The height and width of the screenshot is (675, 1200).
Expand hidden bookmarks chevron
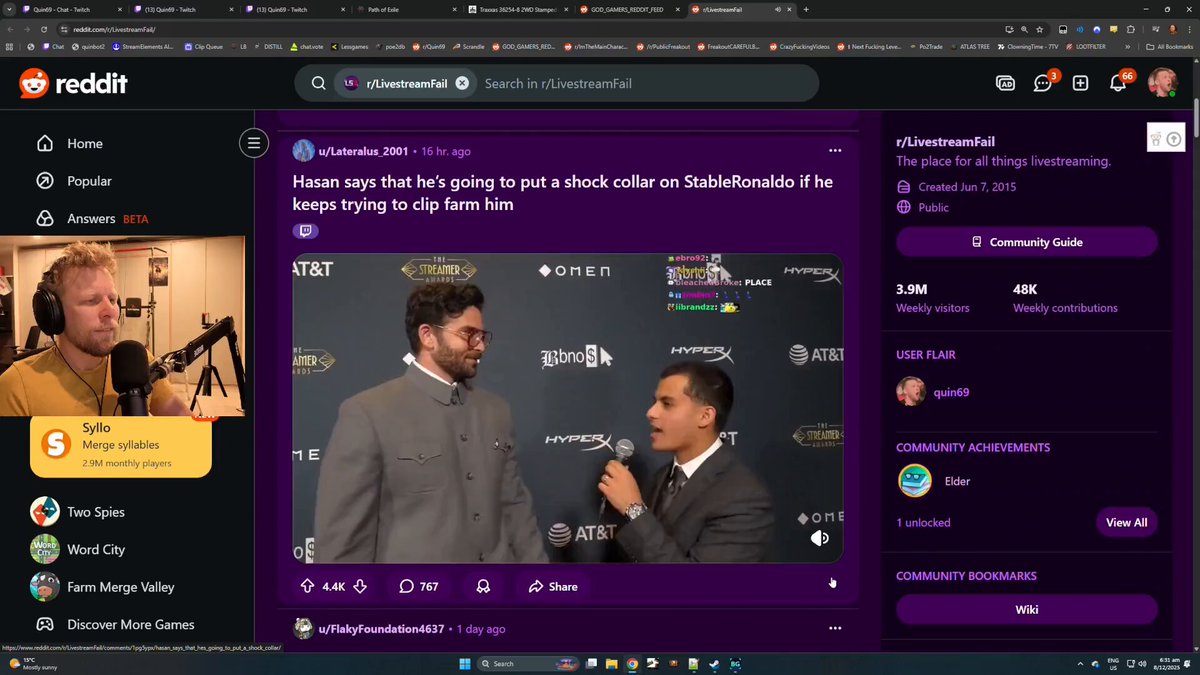1128,47
